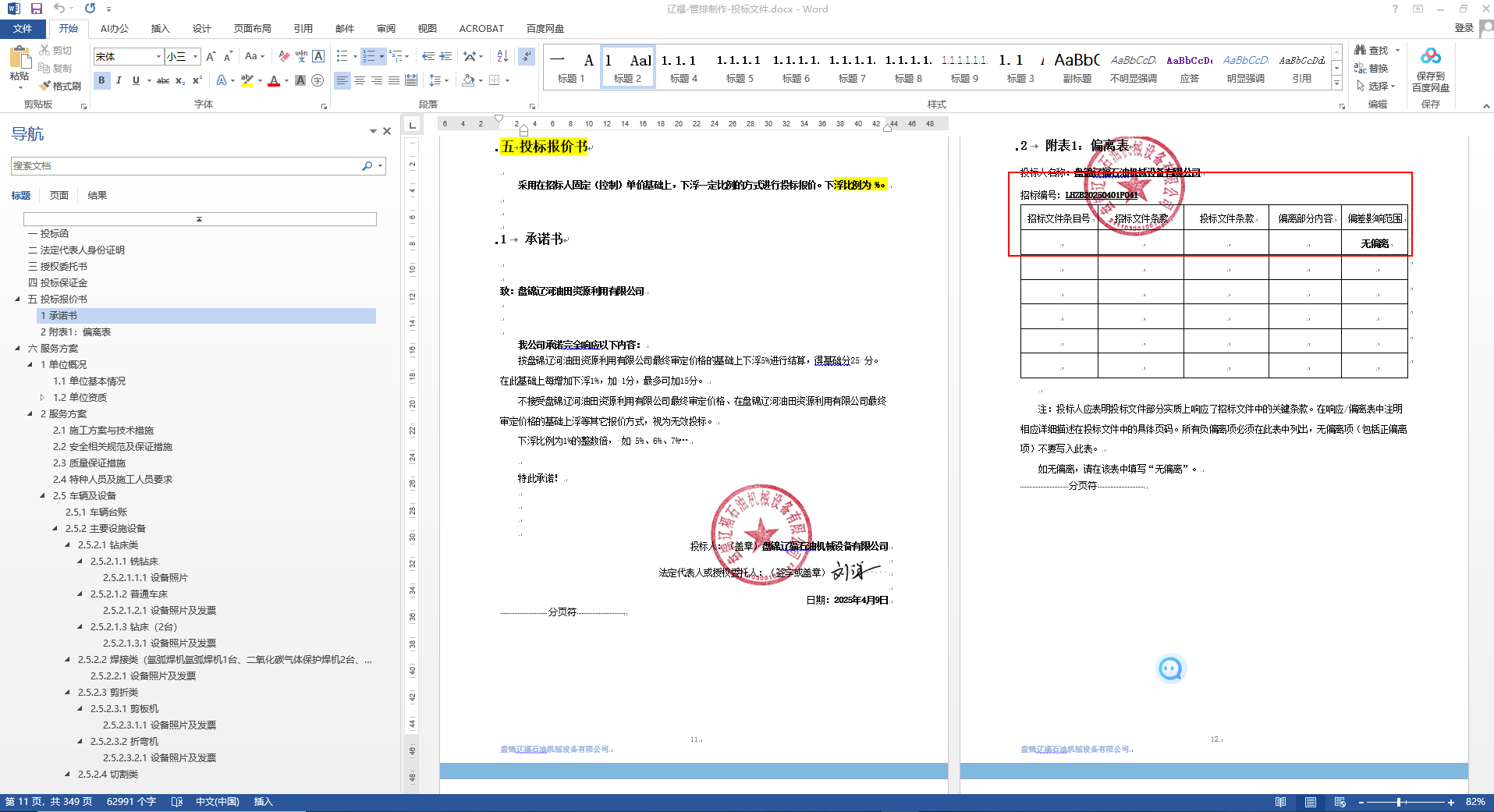
Task: Click the red font color button
Action: [x=274, y=80]
